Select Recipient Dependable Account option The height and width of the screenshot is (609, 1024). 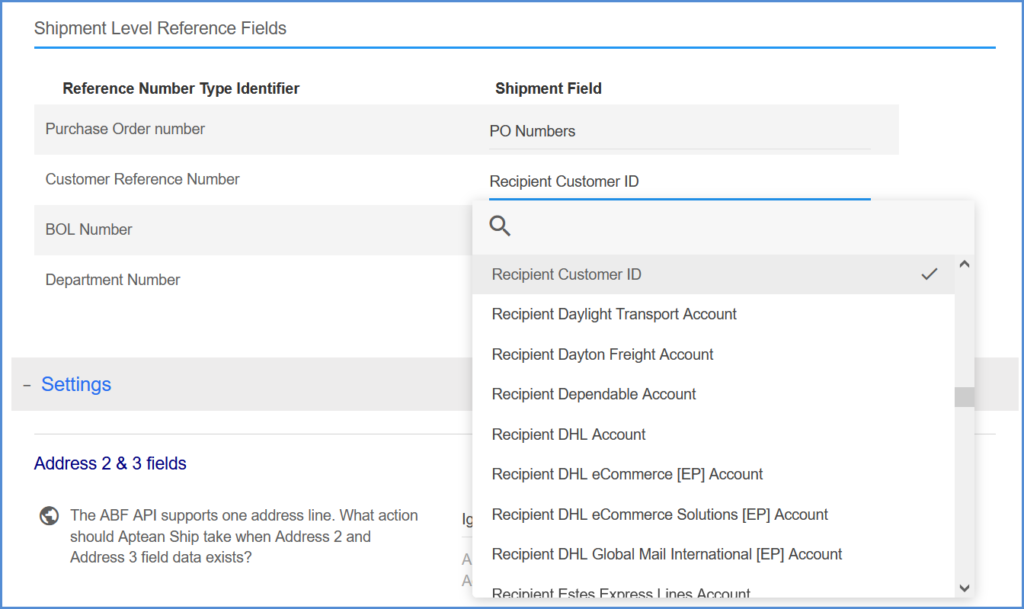pyautogui.click(x=592, y=394)
